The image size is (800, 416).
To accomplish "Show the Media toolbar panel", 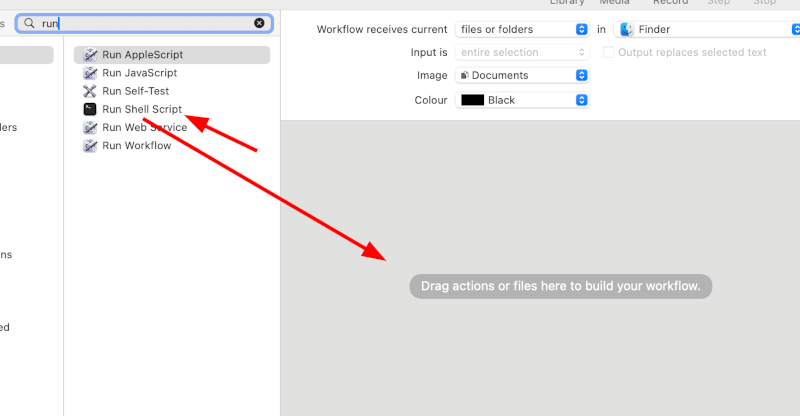I will (614, 3).
